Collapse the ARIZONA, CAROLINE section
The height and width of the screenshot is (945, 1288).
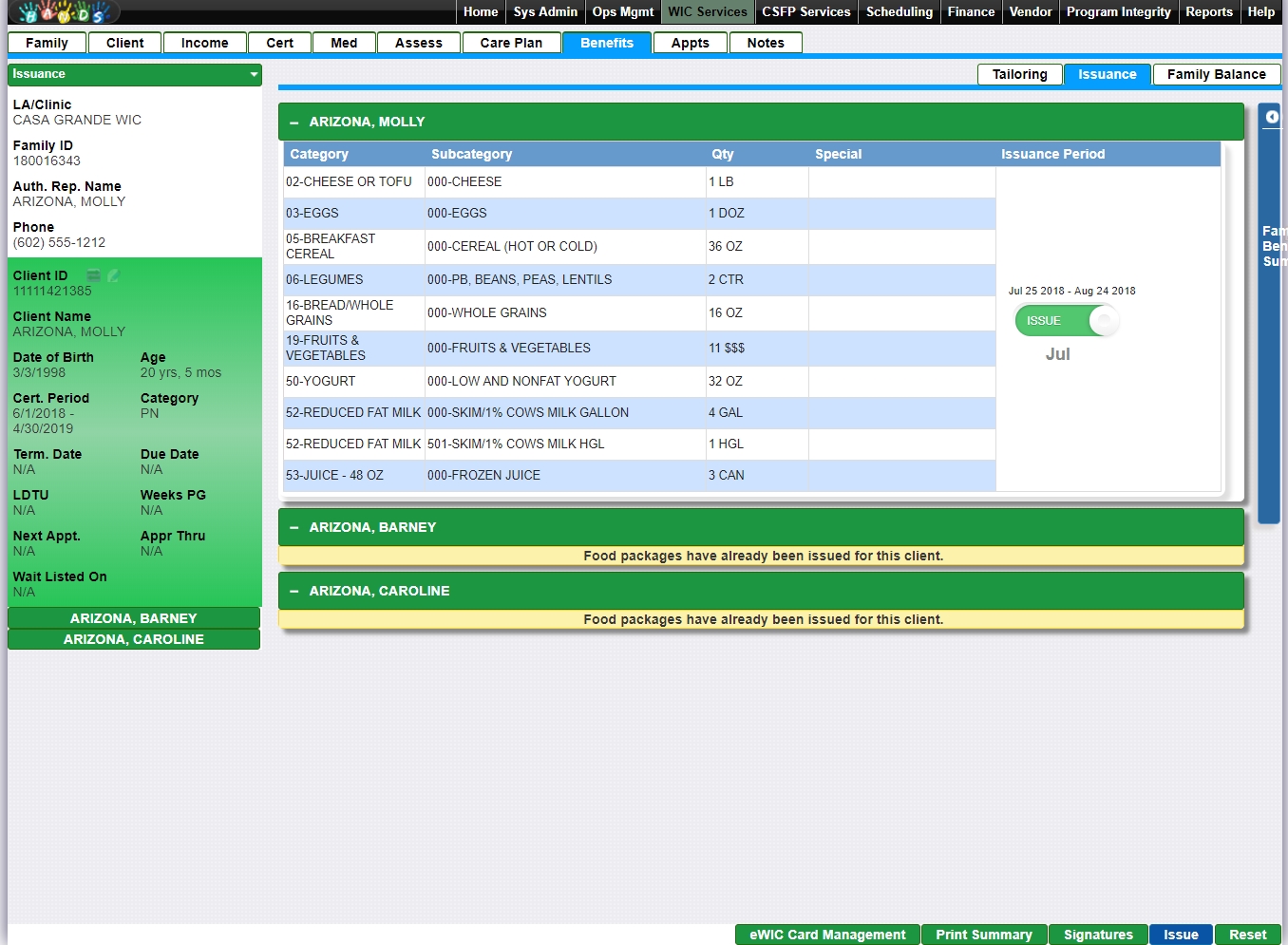coord(294,592)
